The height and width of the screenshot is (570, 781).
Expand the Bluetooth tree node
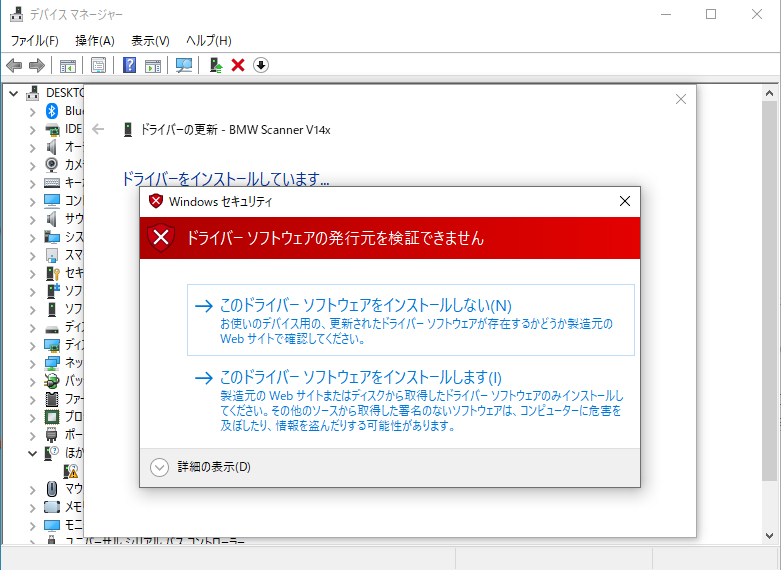tap(32, 112)
